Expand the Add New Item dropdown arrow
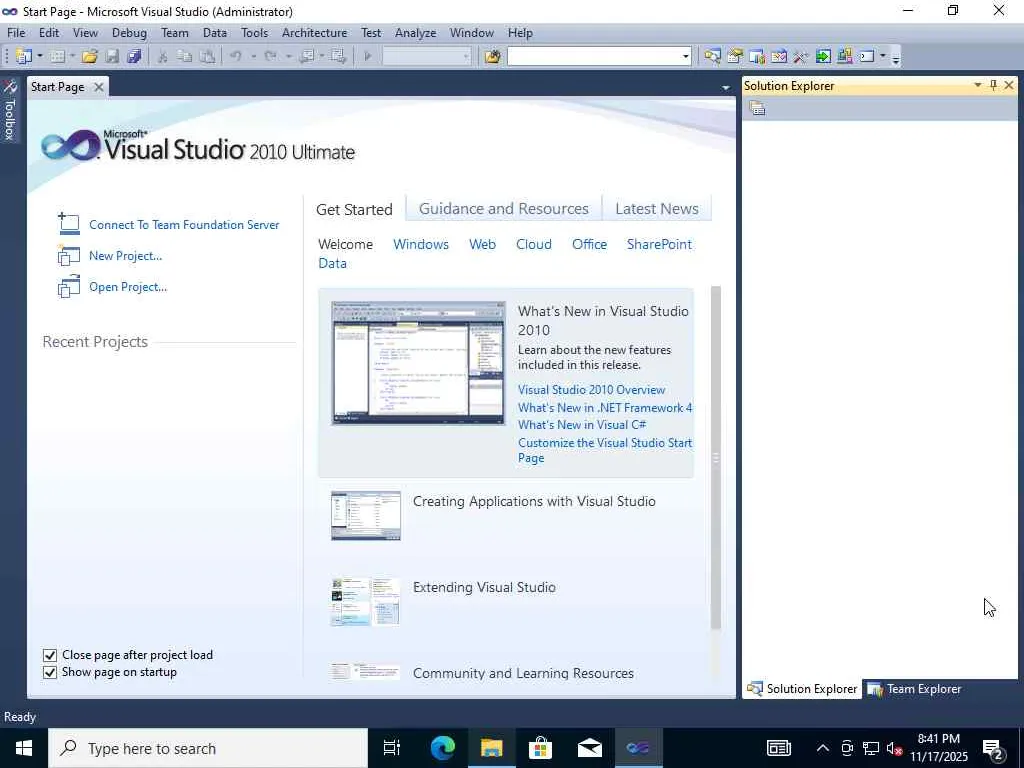The image size is (1024, 768). pos(72,56)
